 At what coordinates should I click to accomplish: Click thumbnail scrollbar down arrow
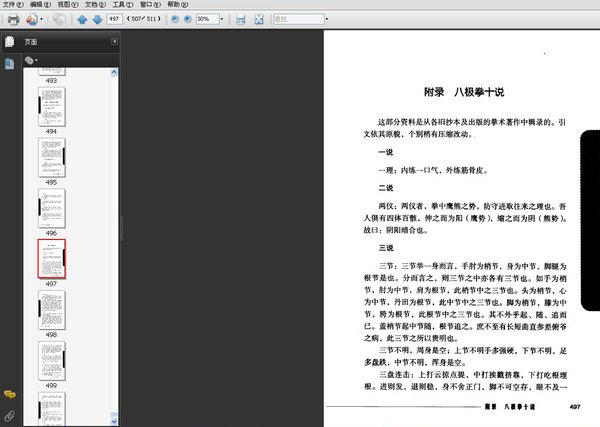click(114, 422)
